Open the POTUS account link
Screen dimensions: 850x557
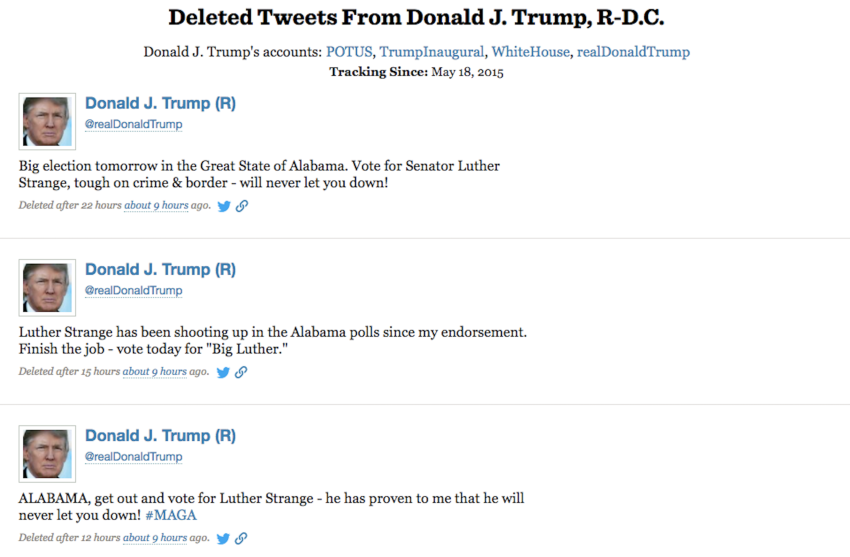(x=348, y=52)
